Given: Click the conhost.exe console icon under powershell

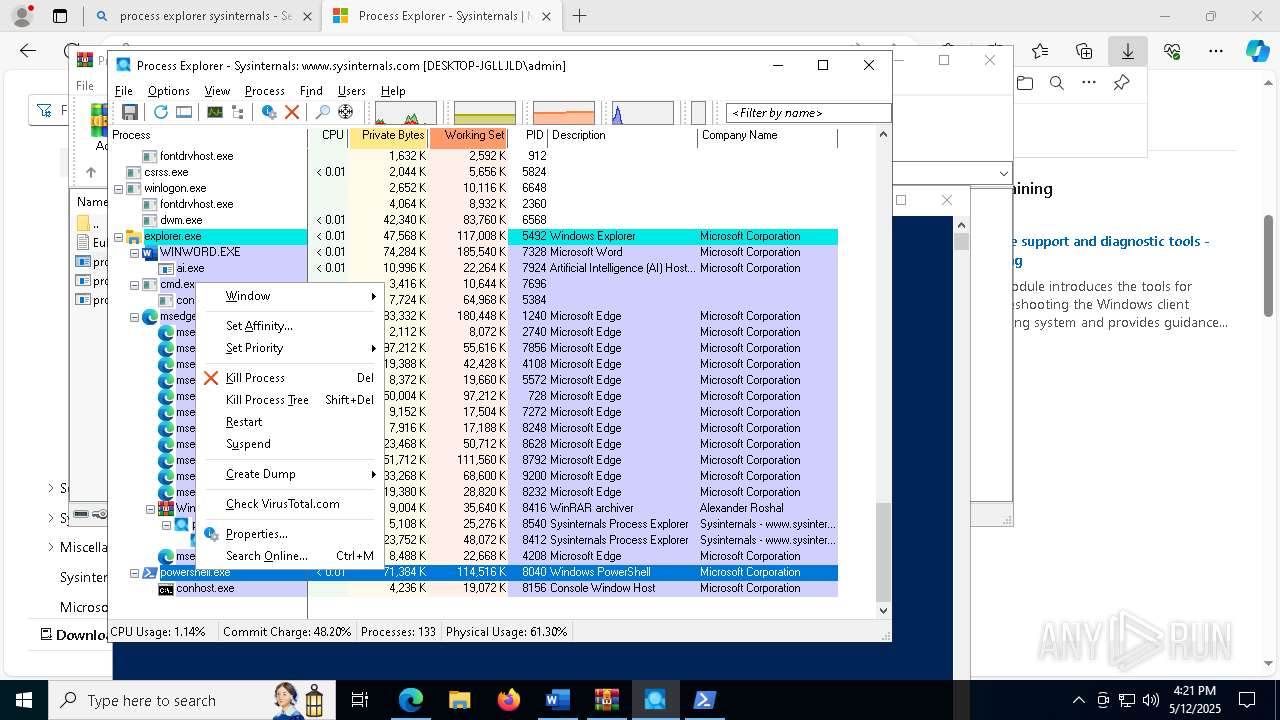Looking at the screenshot, I should [166, 588].
